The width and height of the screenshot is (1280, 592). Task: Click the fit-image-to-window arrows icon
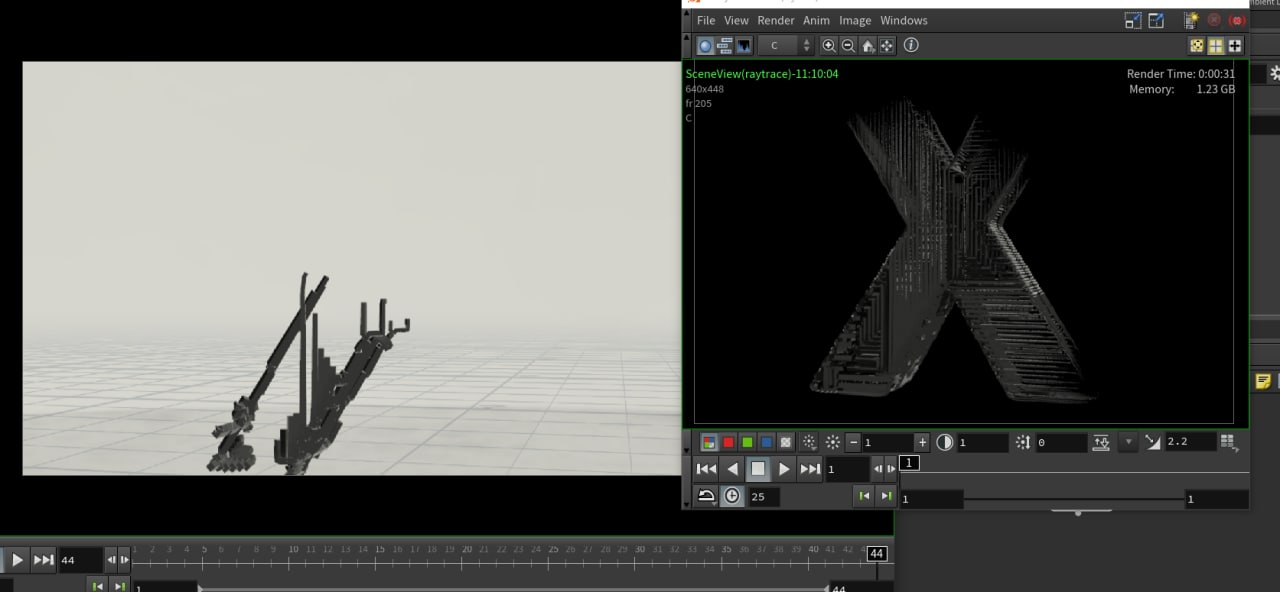(x=887, y=46)
